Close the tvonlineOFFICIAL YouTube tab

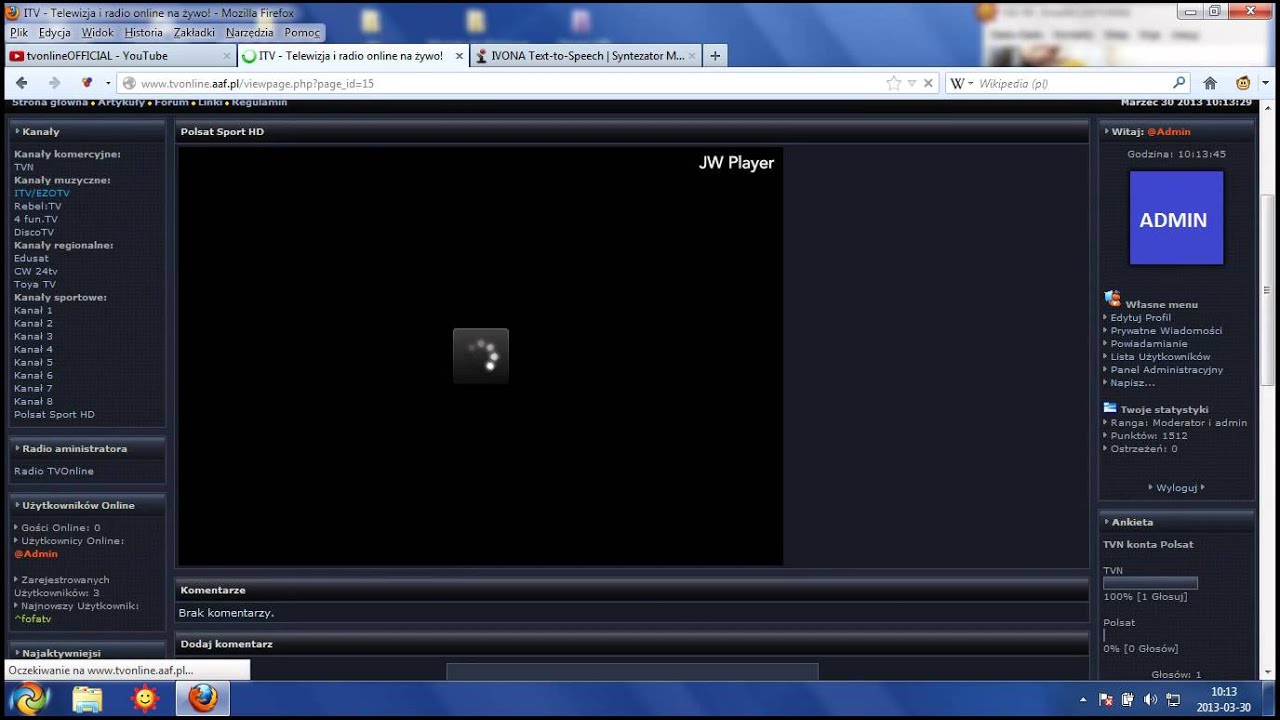[227, 56]
